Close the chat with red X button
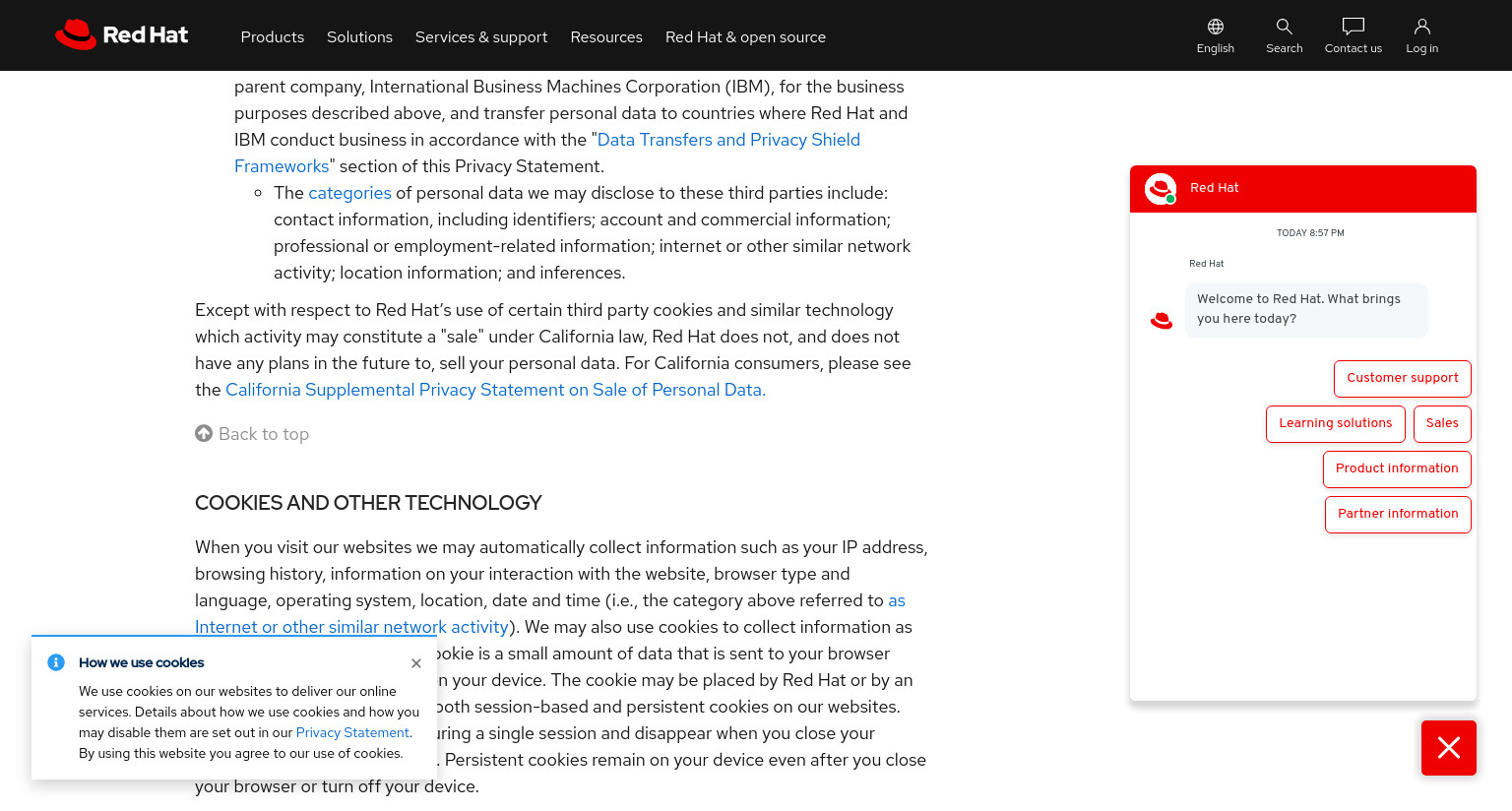The image size is (1512, 811). 1448,748
